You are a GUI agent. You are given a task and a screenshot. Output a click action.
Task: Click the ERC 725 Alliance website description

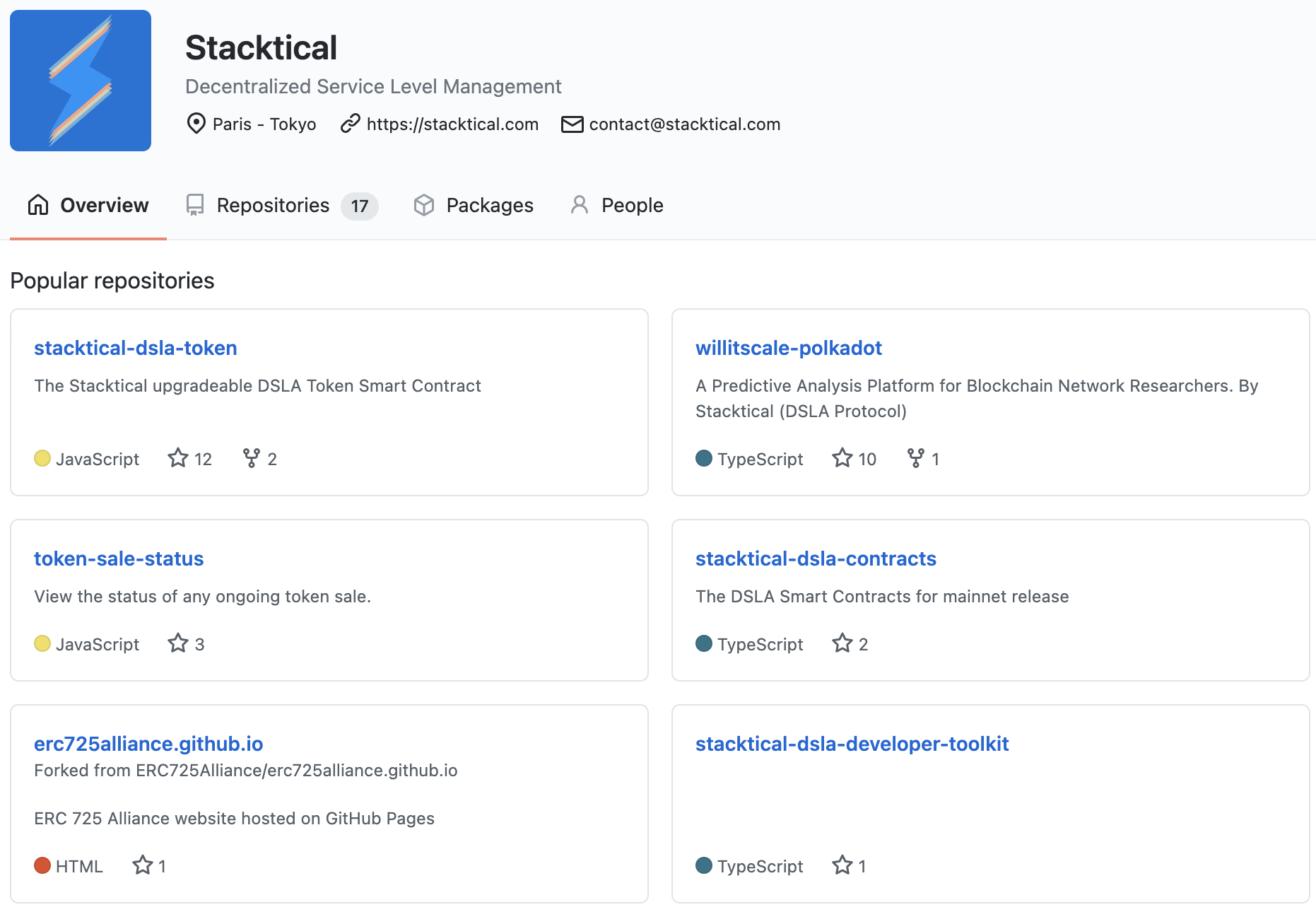click(235, 818)
